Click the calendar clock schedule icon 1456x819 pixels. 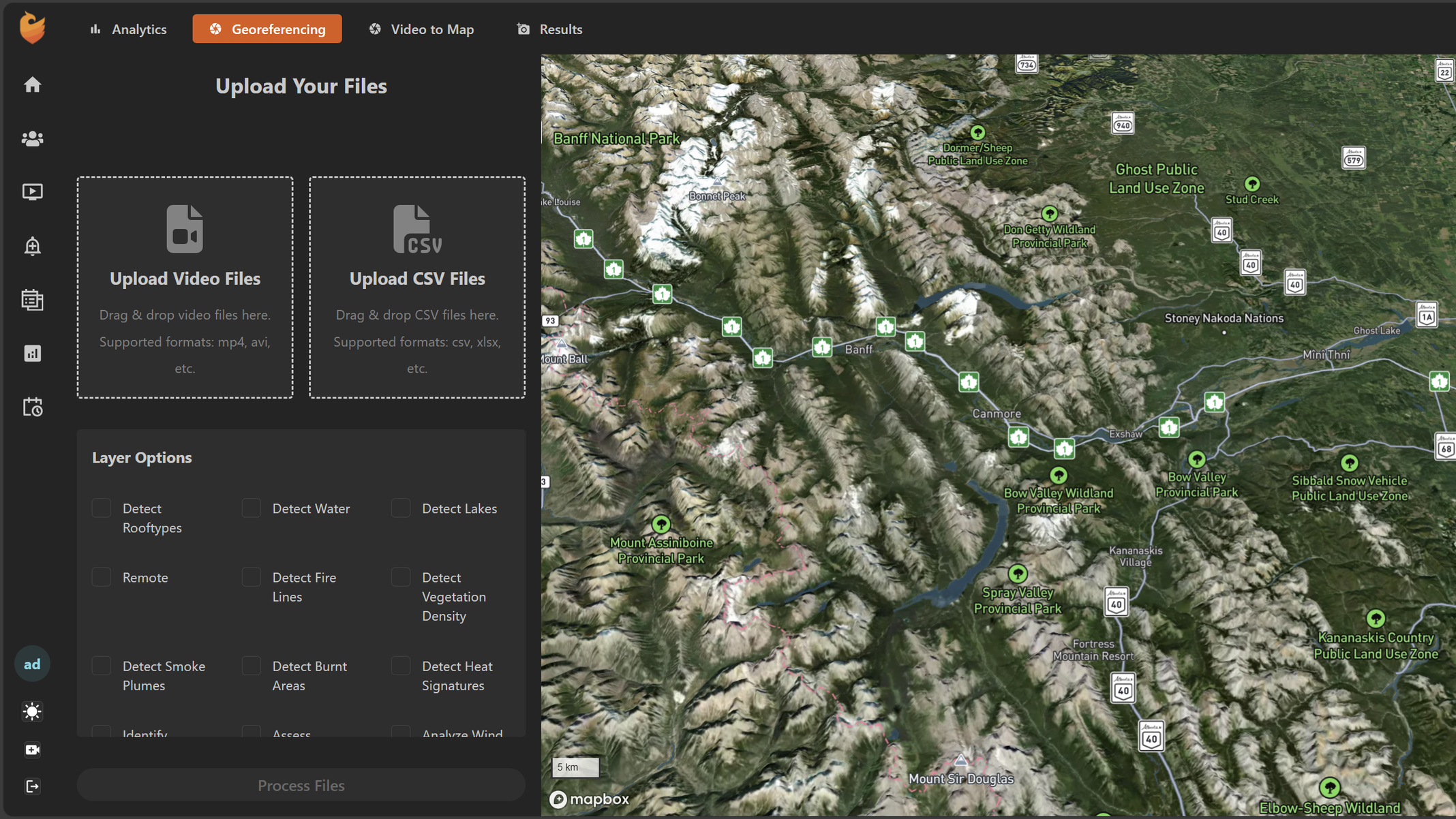pos(32,407)
